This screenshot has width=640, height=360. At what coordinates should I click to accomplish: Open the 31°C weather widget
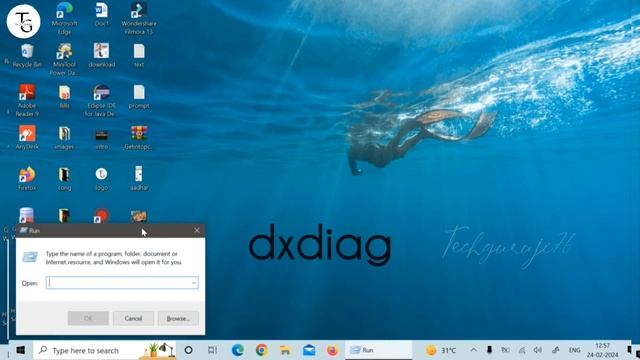coord(441,350)
